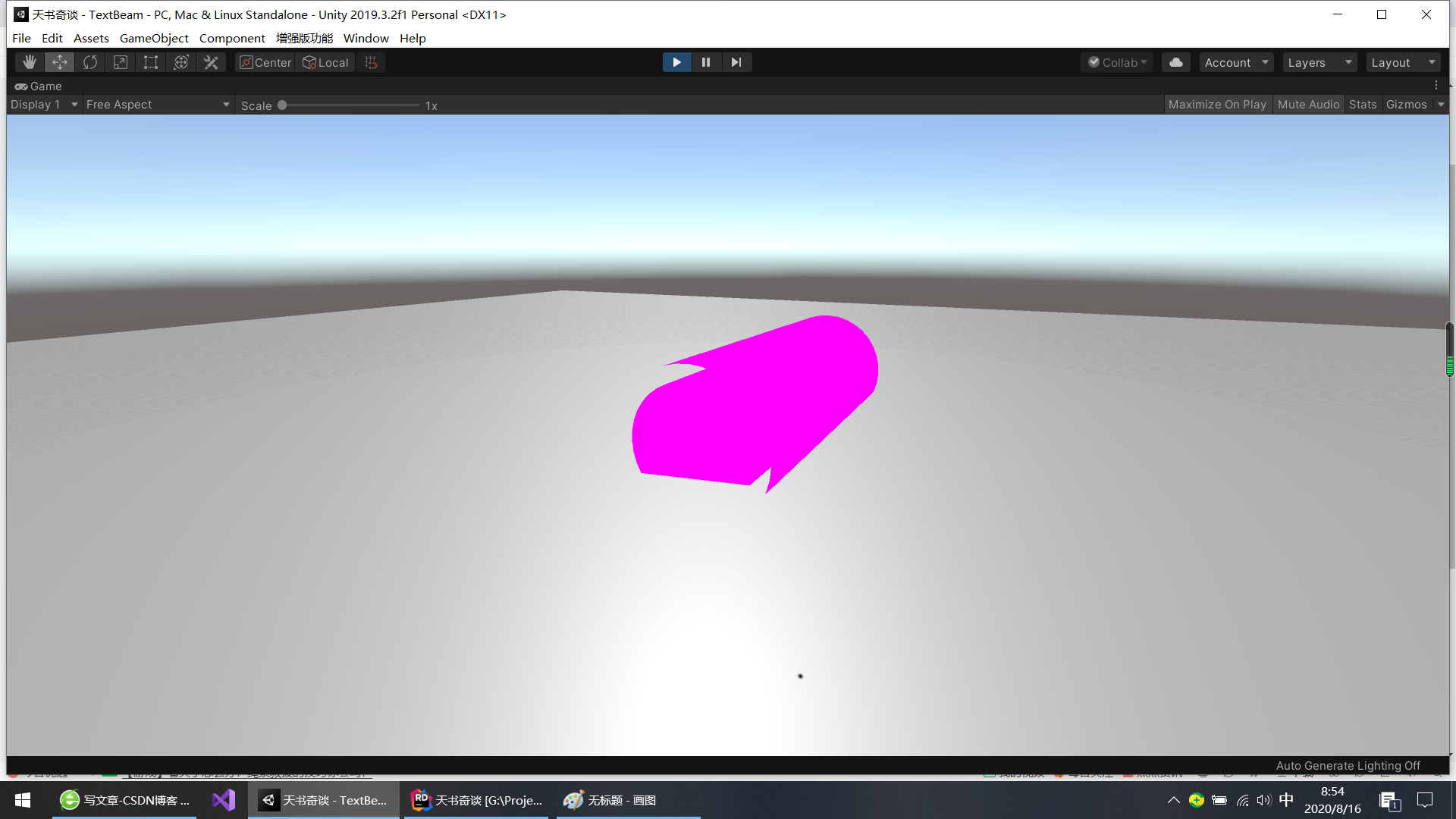1456x819 pixels.
Task: Toggle Center pivot mode
Action: (x=265, y=62)
